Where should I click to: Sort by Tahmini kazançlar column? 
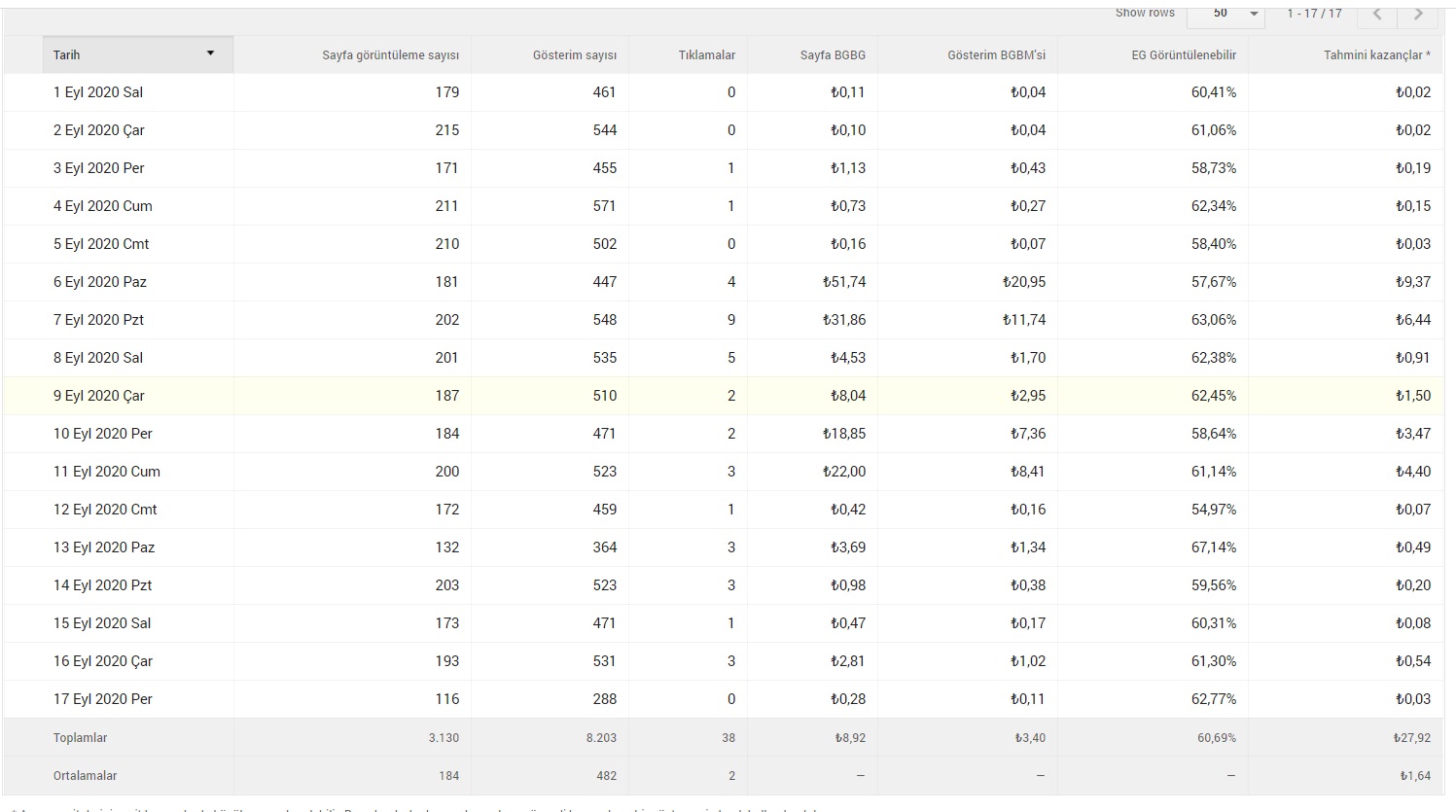tap(1376, 55)
